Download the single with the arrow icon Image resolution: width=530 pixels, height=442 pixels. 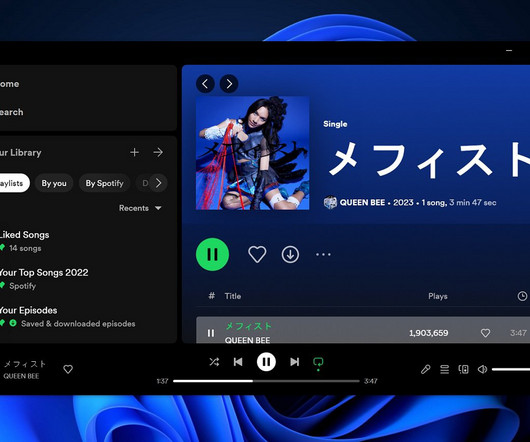click(x=290, y=254)
